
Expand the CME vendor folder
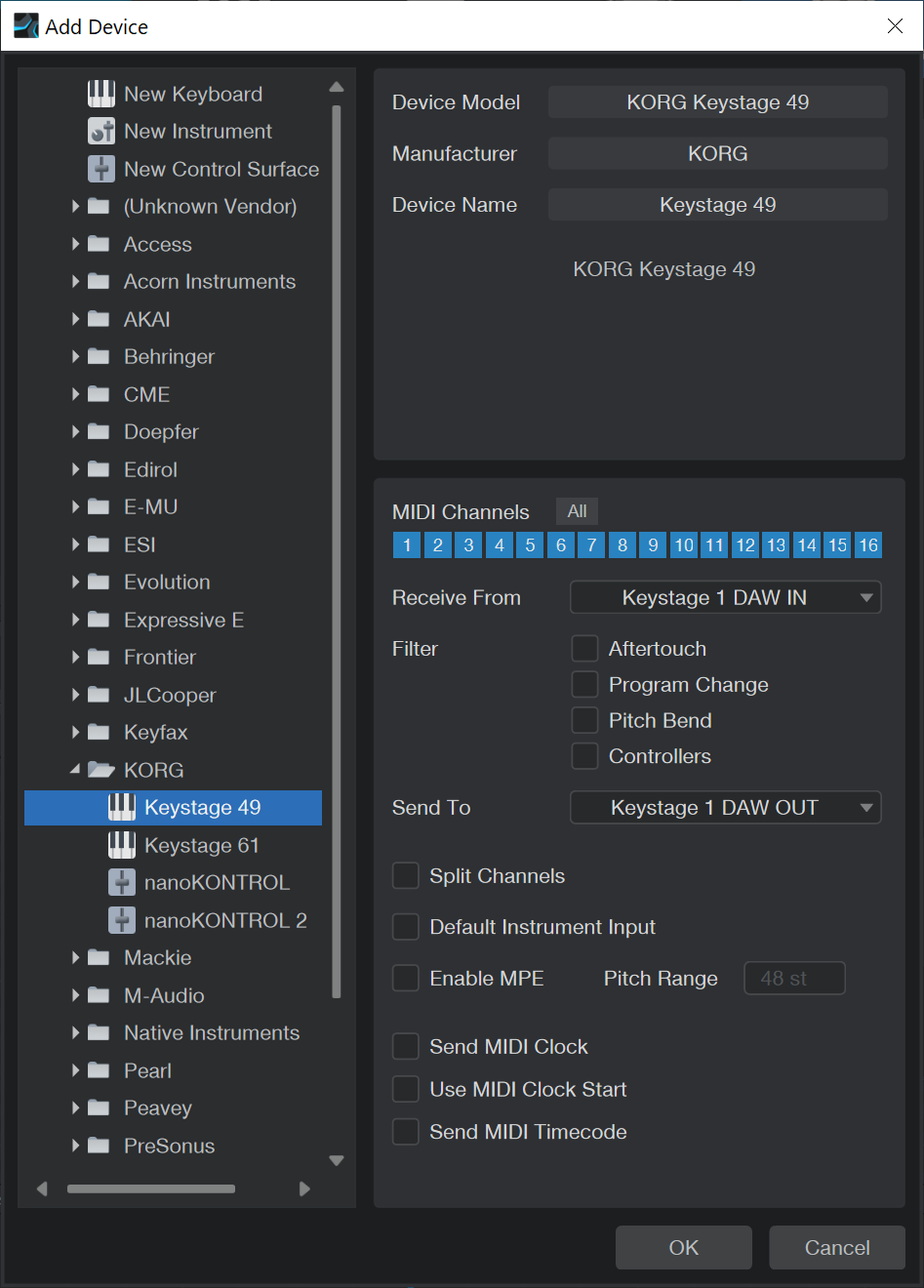coord(75,394)
